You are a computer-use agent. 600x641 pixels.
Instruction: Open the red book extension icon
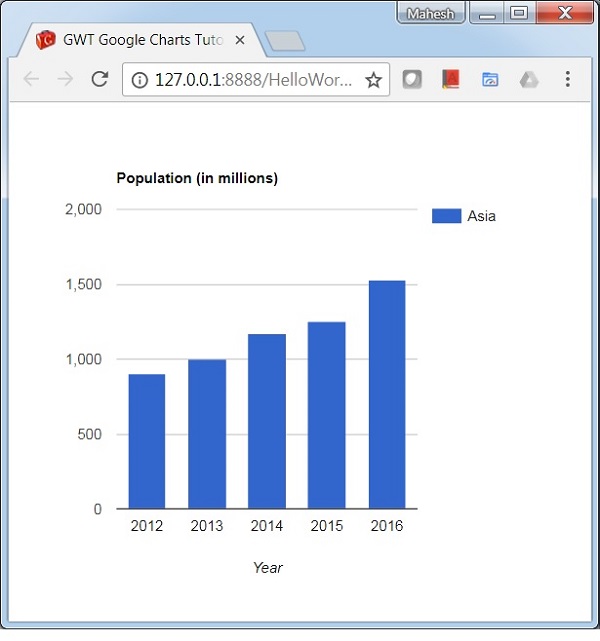point(450,80)
